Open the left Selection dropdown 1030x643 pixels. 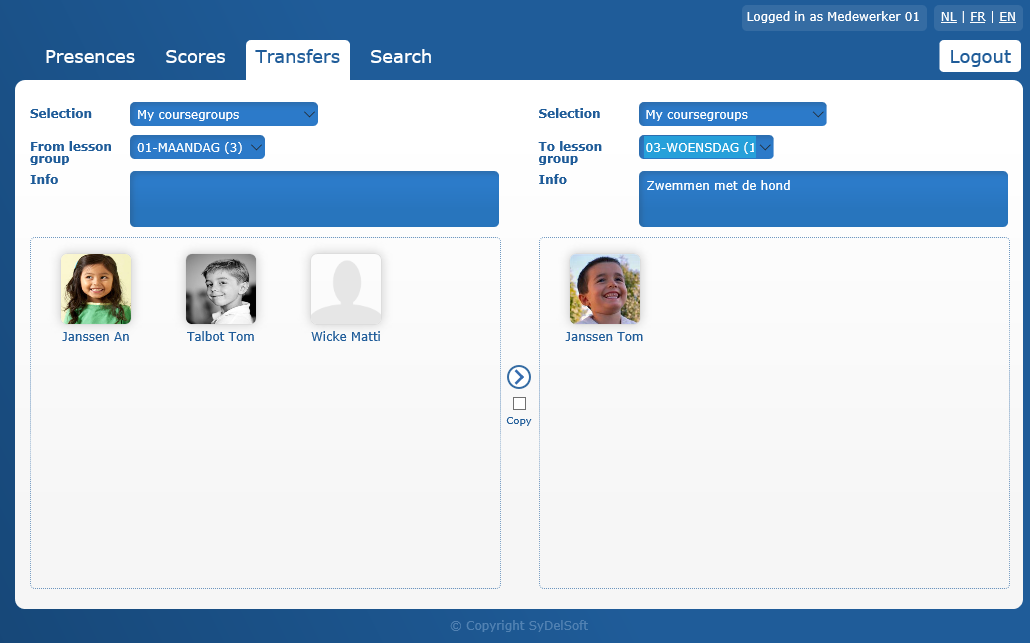(x=224, y=114)
